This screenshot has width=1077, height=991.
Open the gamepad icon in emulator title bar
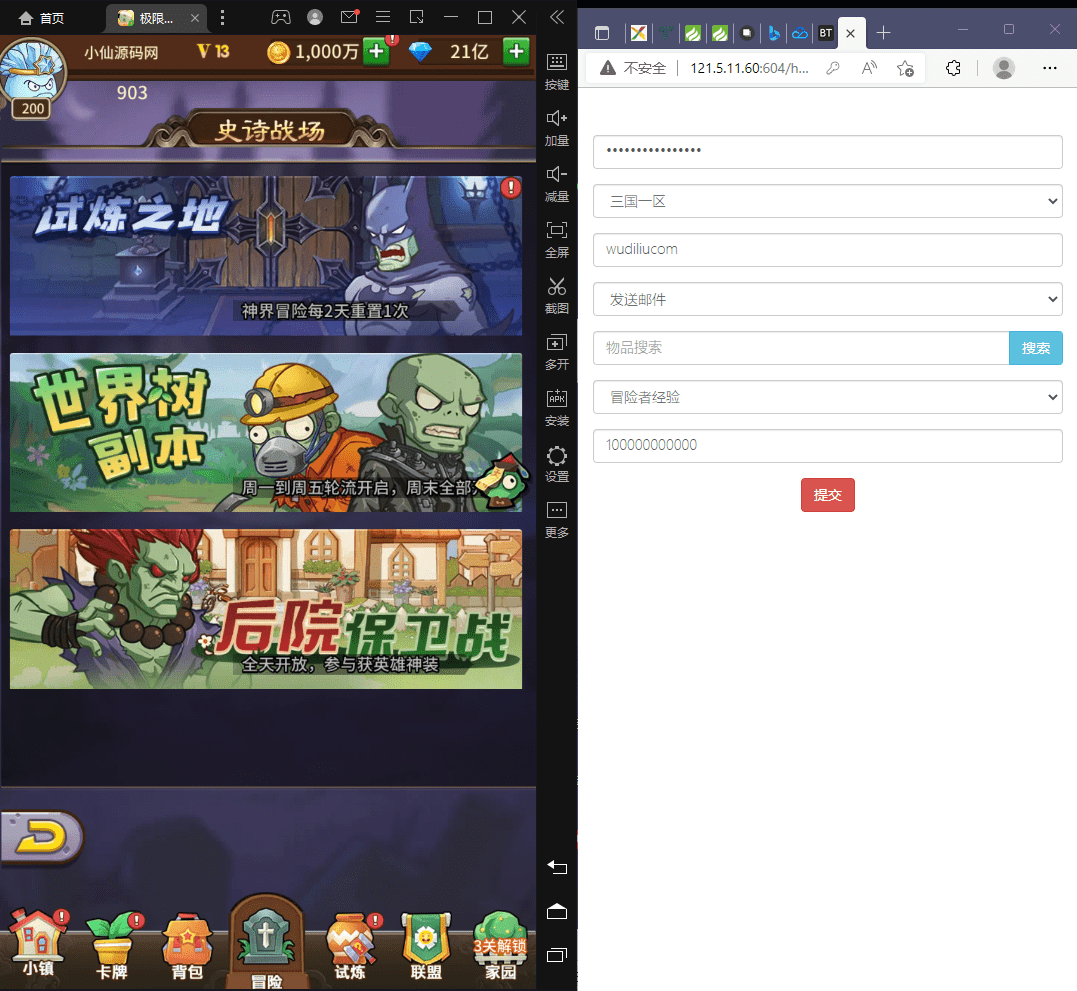click(280, 17)
